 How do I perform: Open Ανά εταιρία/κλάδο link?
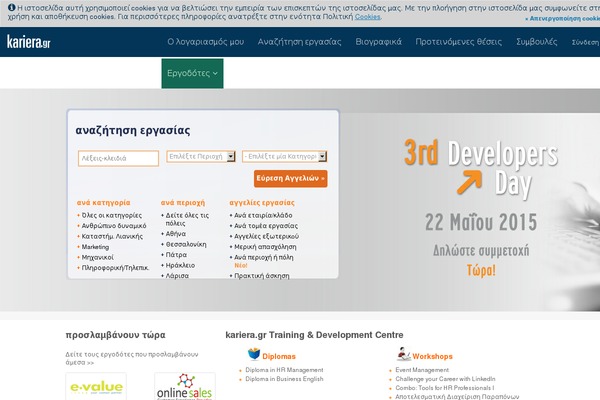(x=263, y=216)
